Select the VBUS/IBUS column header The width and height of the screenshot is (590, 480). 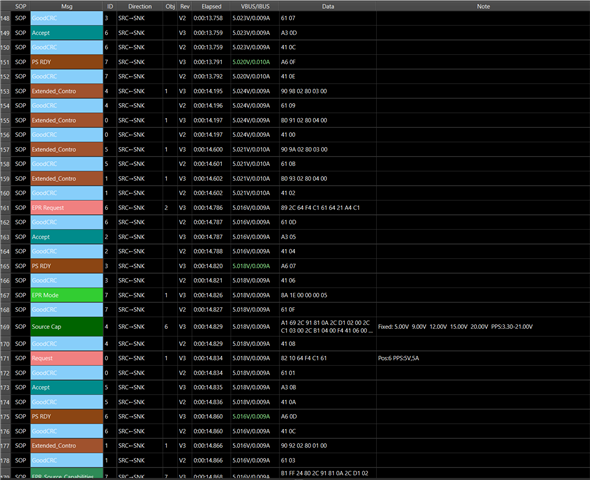255,6
